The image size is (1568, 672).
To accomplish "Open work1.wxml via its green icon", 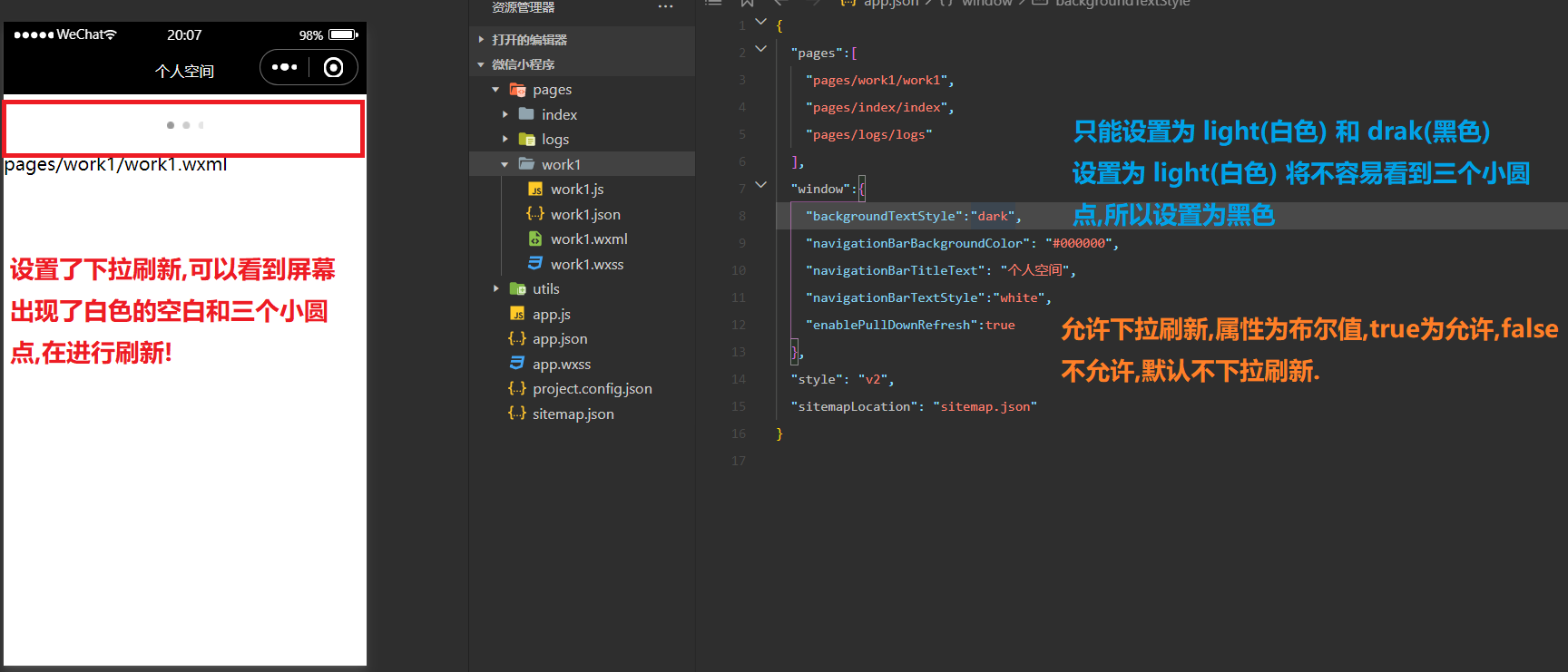I will pos(535,239).
